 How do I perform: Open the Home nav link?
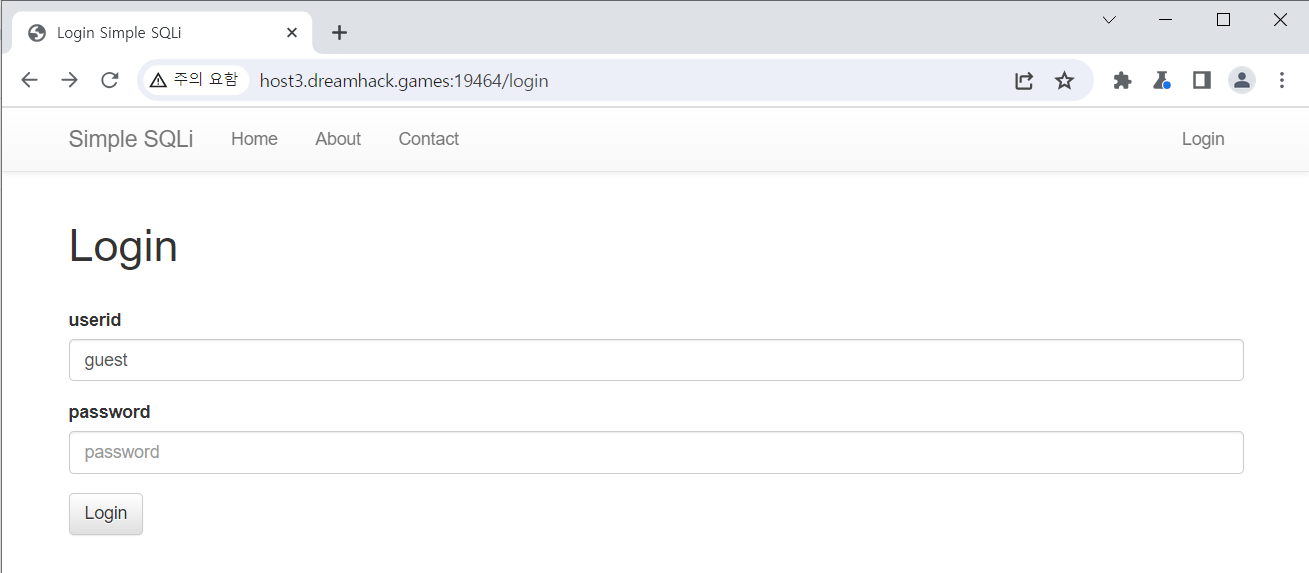254,139
